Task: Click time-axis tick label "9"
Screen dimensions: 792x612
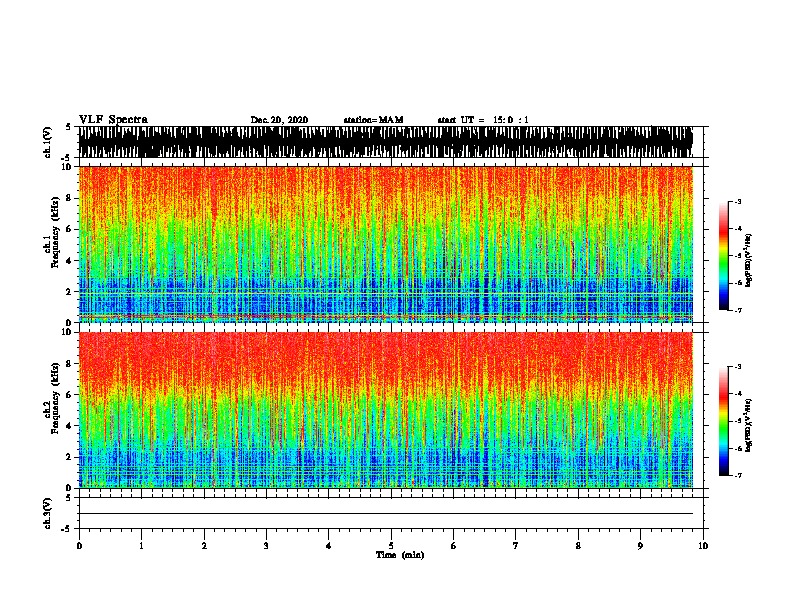Action: [x=640, y=546]
